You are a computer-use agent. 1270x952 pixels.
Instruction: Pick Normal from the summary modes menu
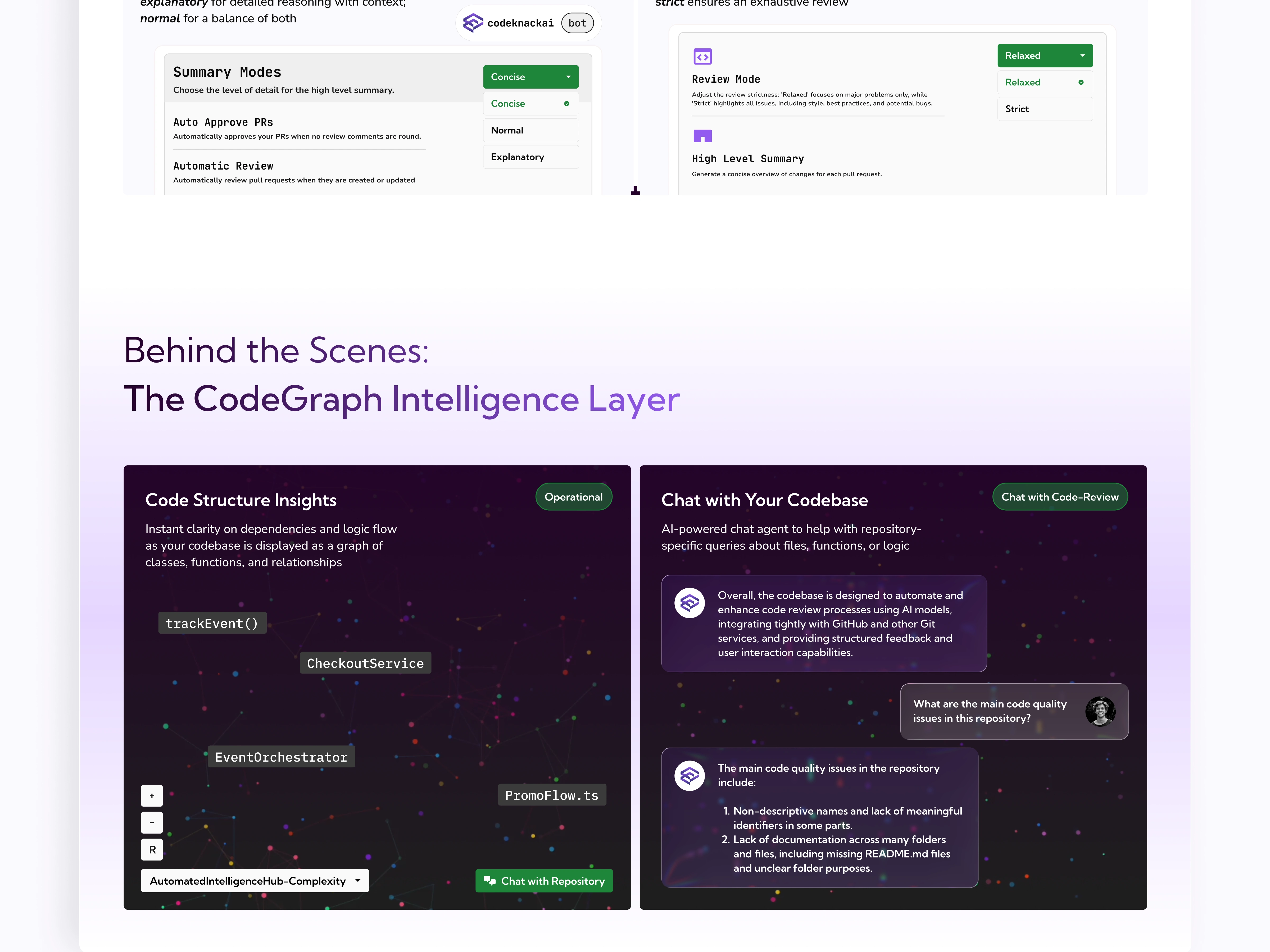tap(530, 130)
